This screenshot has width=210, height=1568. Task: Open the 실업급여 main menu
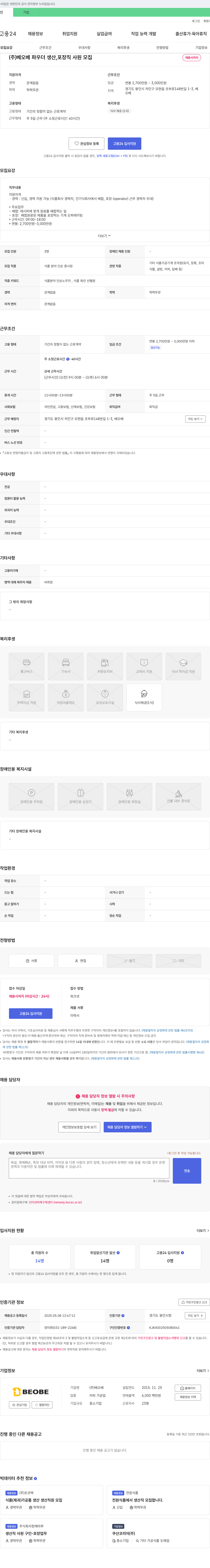[x=104, y=34]
